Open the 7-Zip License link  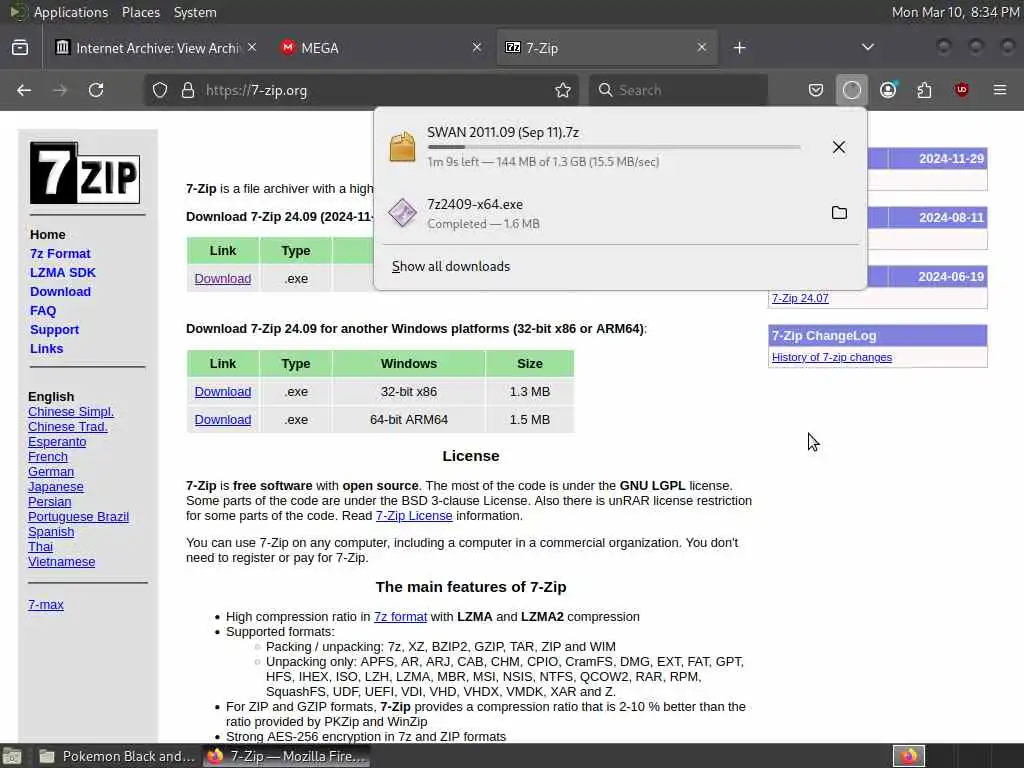pyautogui.click(x=414, y=516)
